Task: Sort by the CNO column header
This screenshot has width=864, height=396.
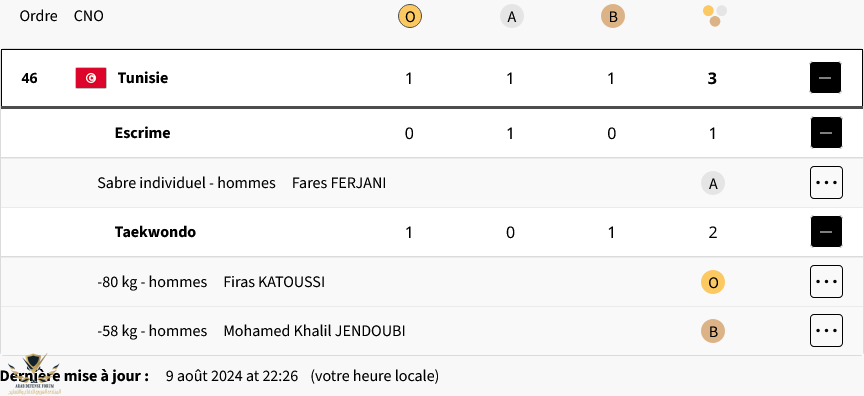Action: coord(89,16)
